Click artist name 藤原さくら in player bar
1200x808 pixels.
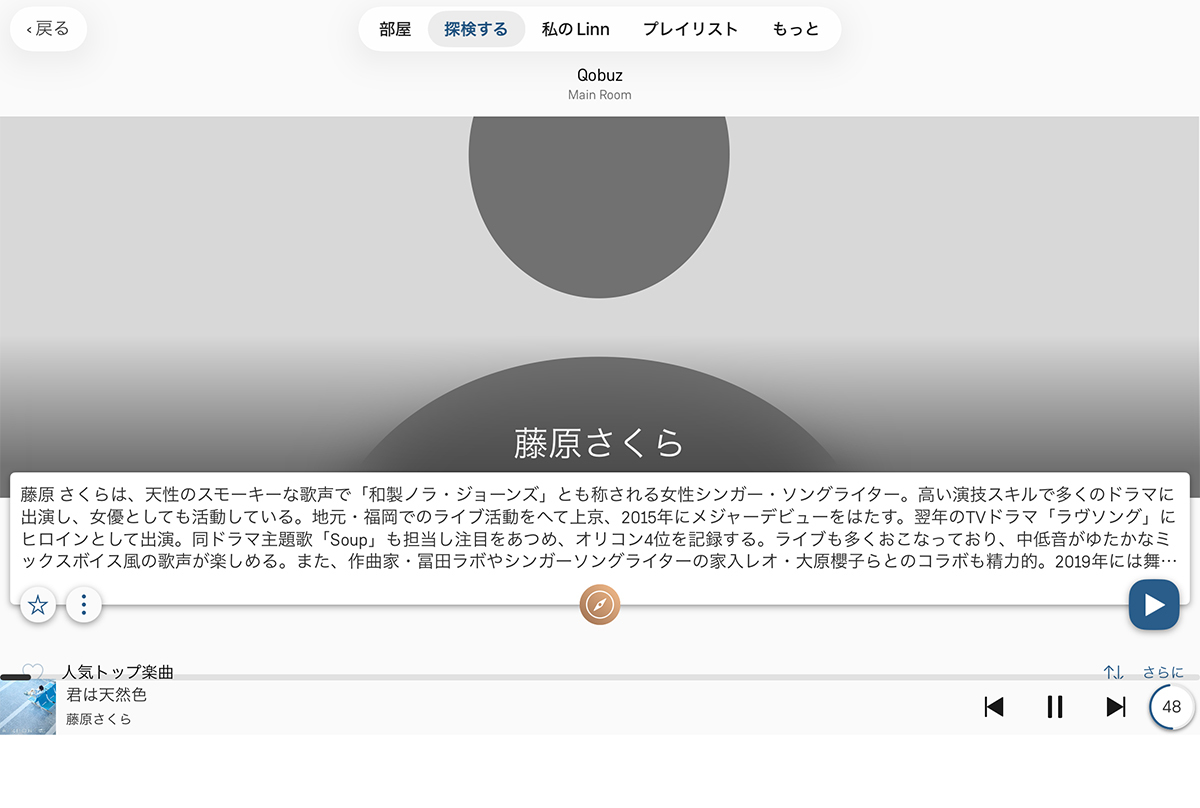pos(99,719)
